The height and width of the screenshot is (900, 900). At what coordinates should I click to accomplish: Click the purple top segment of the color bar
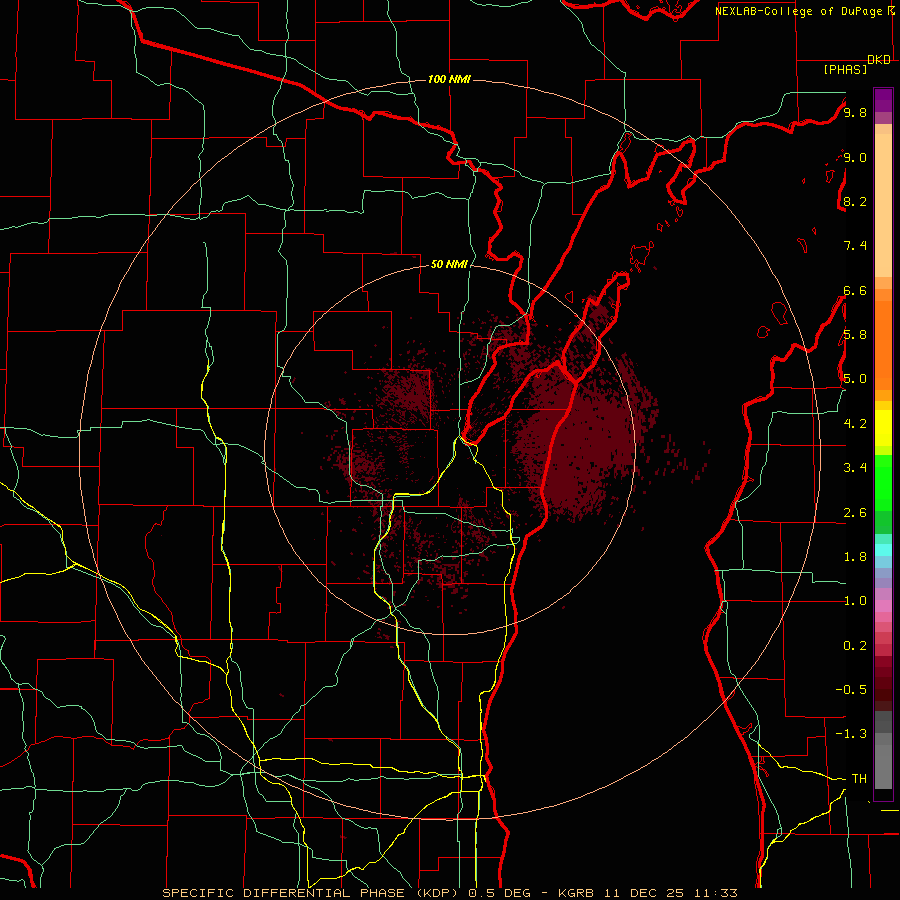883,100
